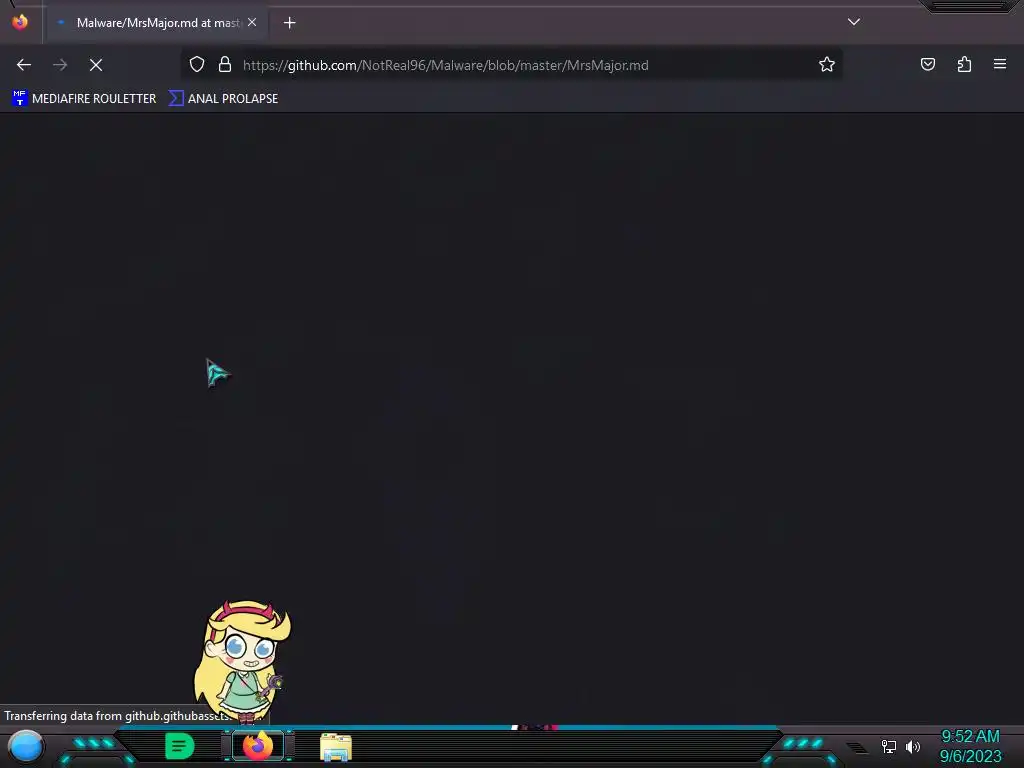The image size is (1024, 768).
Task: Open the volume speaker tray icon
Action: click(913, 746)
